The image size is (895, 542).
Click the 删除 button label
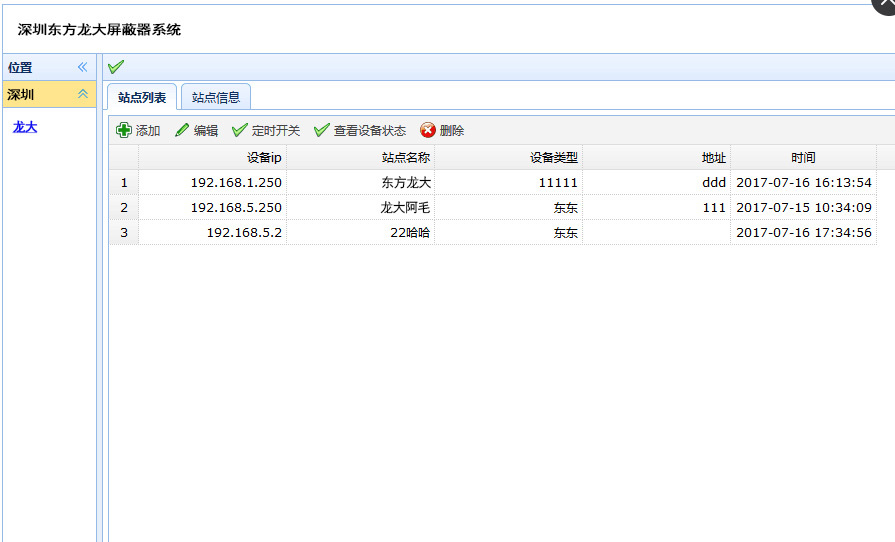click(451, 131)
